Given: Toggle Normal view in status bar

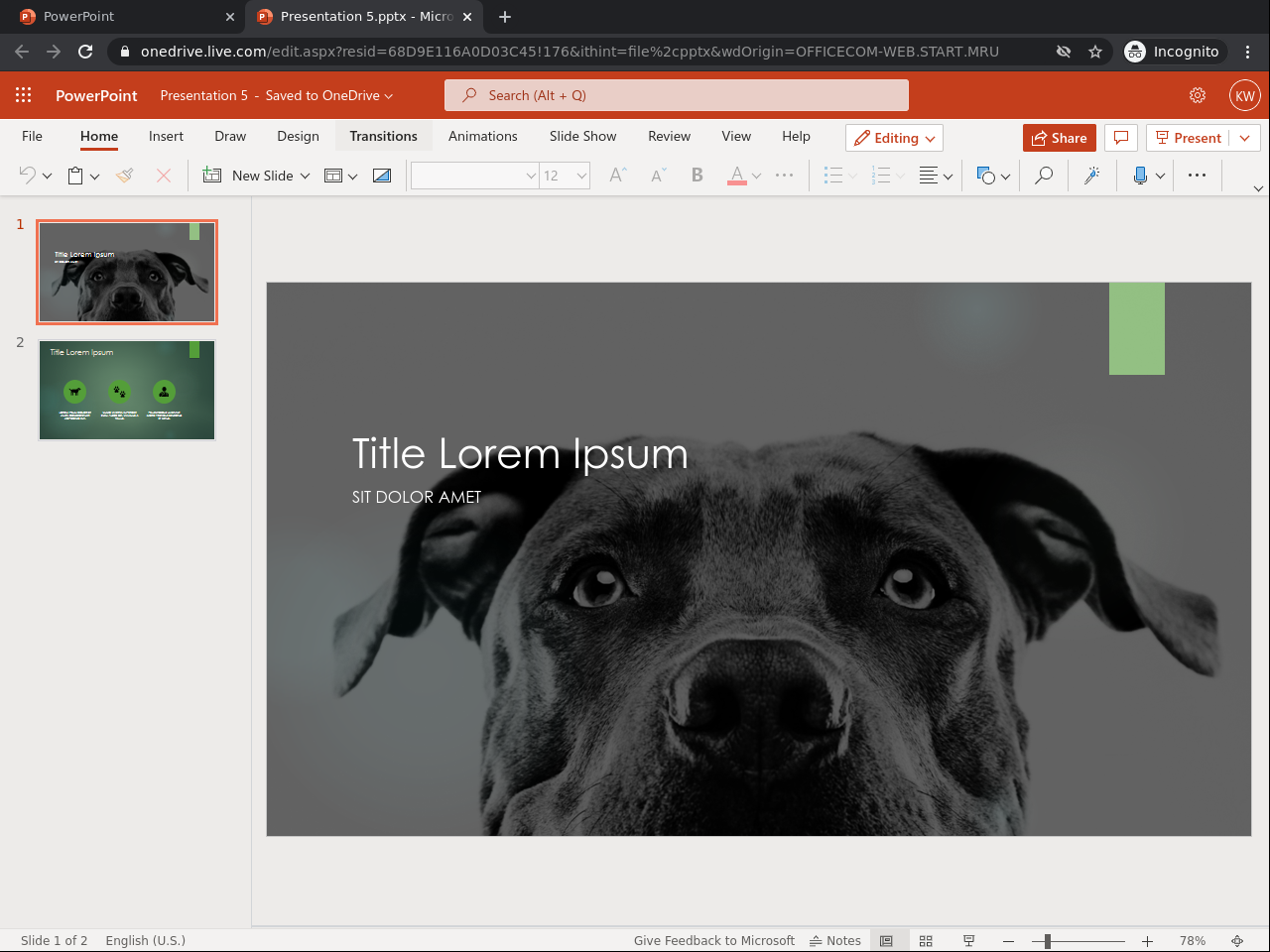Looking at the screenshot, I should [x=886, y=940].
